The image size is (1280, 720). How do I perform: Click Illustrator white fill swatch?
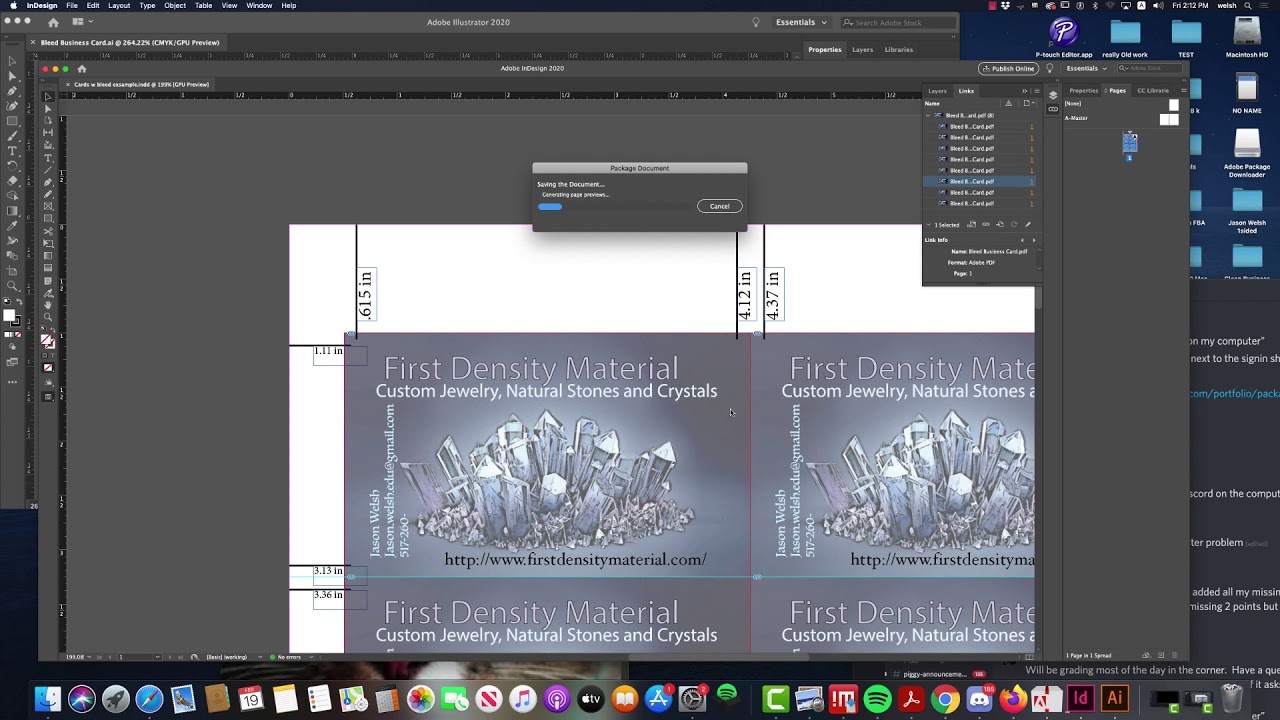coord(8,315)
